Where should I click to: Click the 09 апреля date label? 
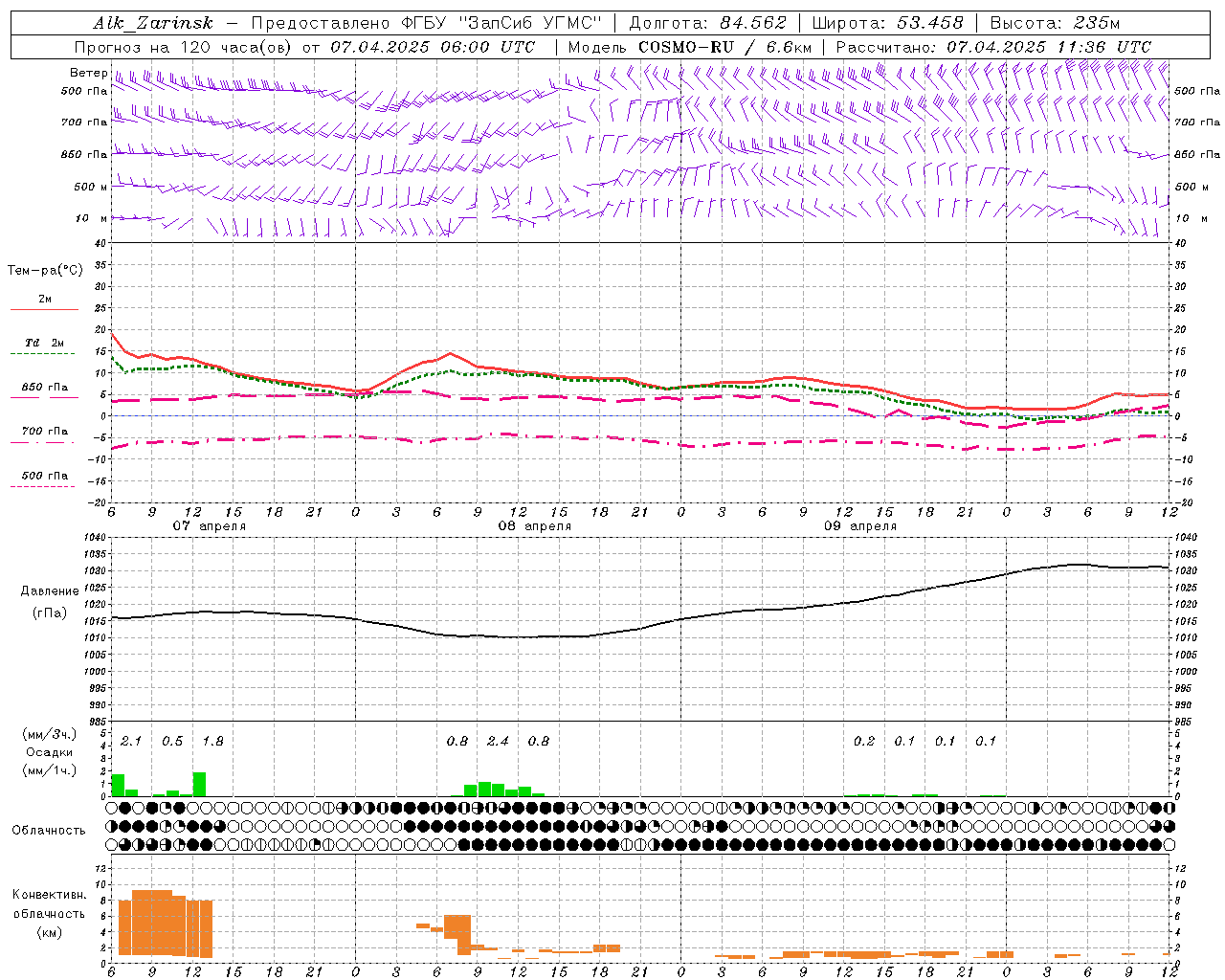pos(860,526)
